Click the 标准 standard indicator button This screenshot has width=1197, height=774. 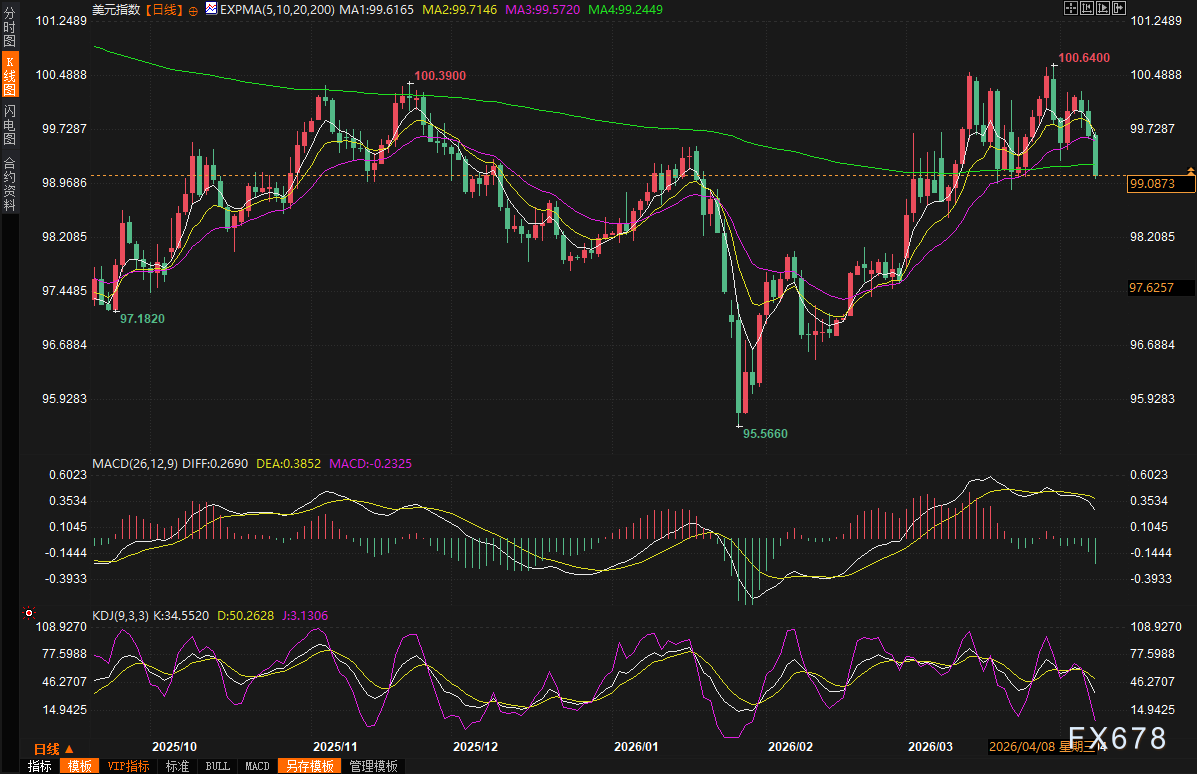click(x=177, y=766)
